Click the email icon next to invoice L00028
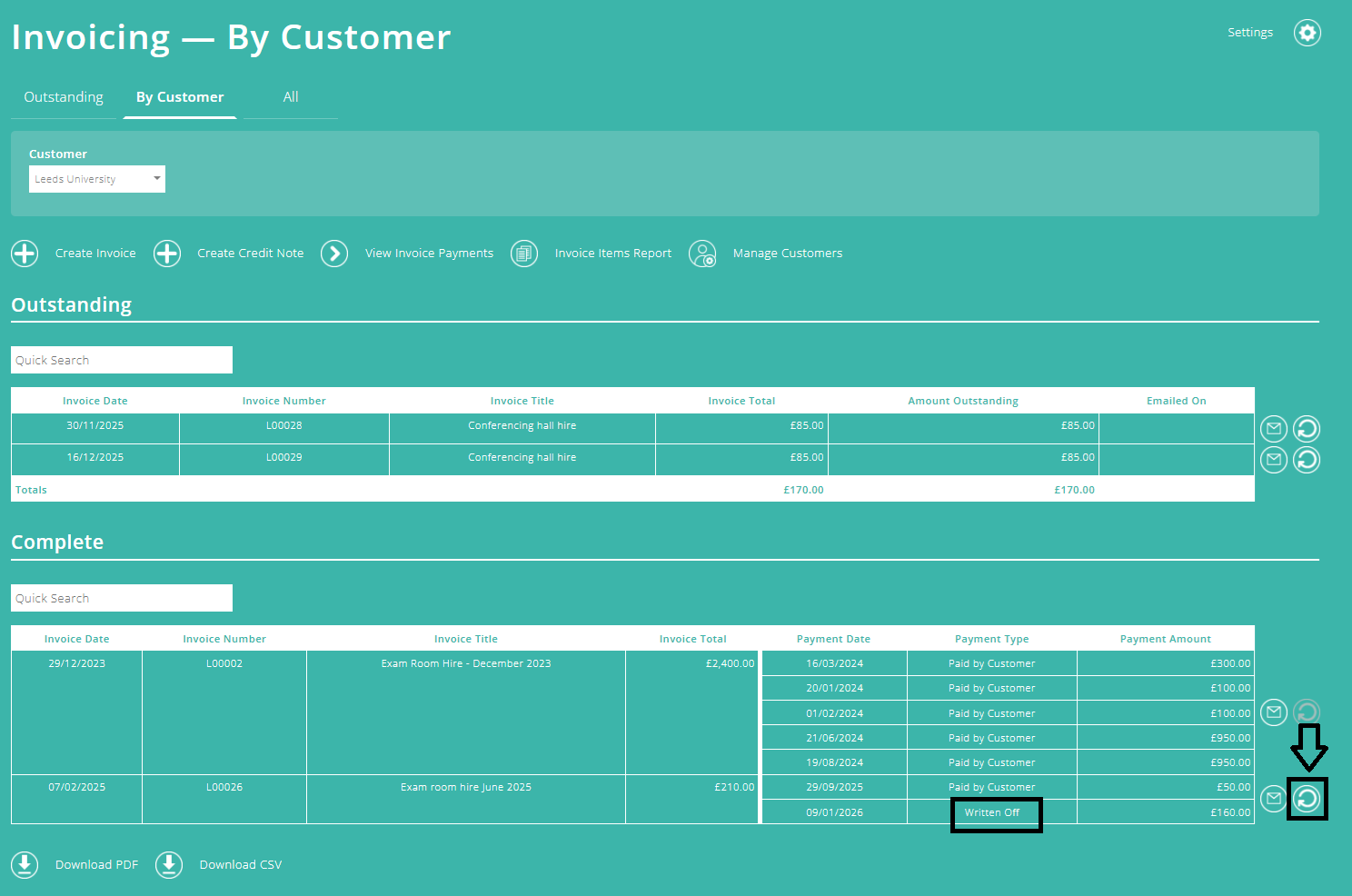Screen dimensions: 1352x896 (x=1273, y=428)
